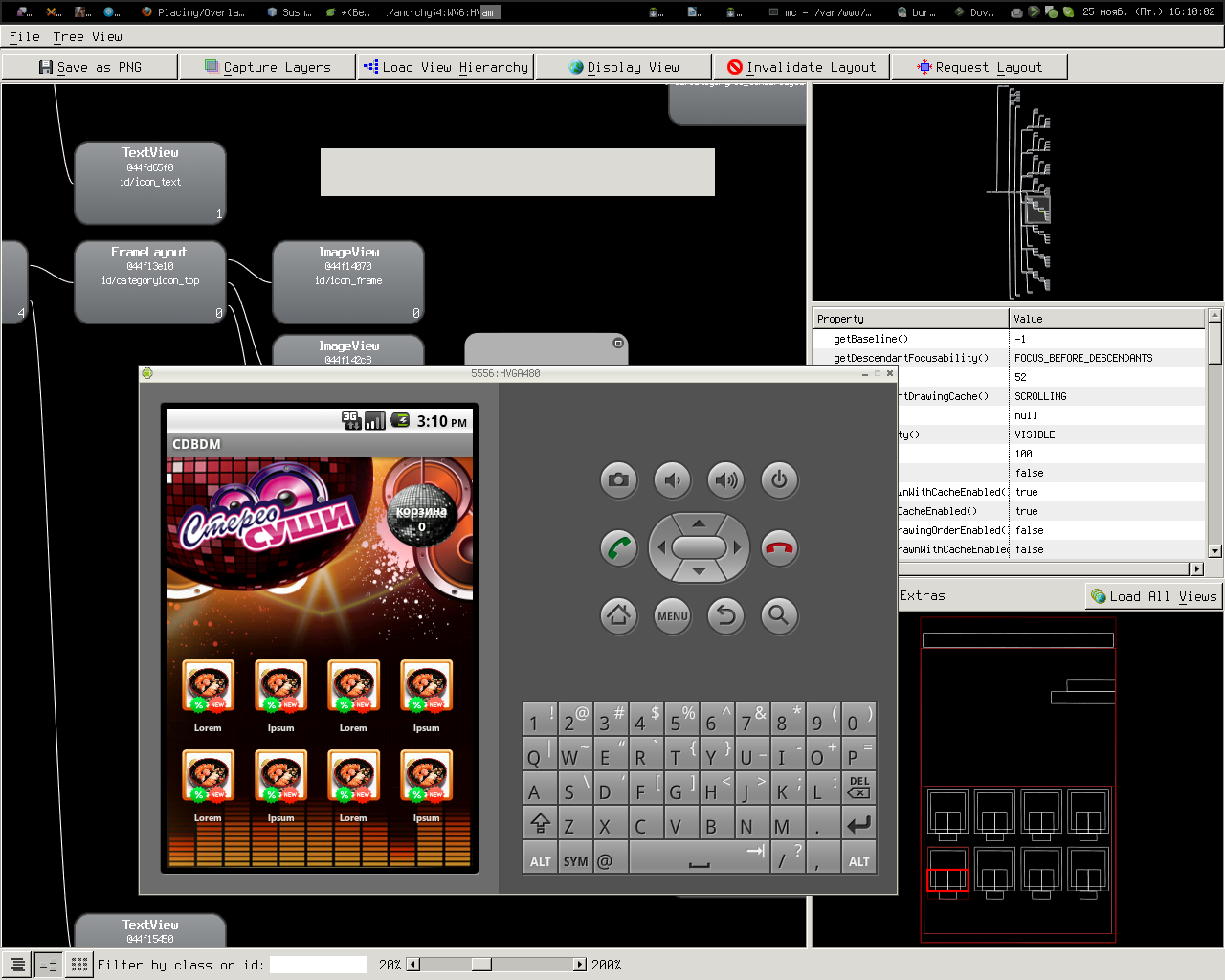Click Load View Hierarchy button
The width and height of the screenshot is (1225, 980).
pos(446,67)
